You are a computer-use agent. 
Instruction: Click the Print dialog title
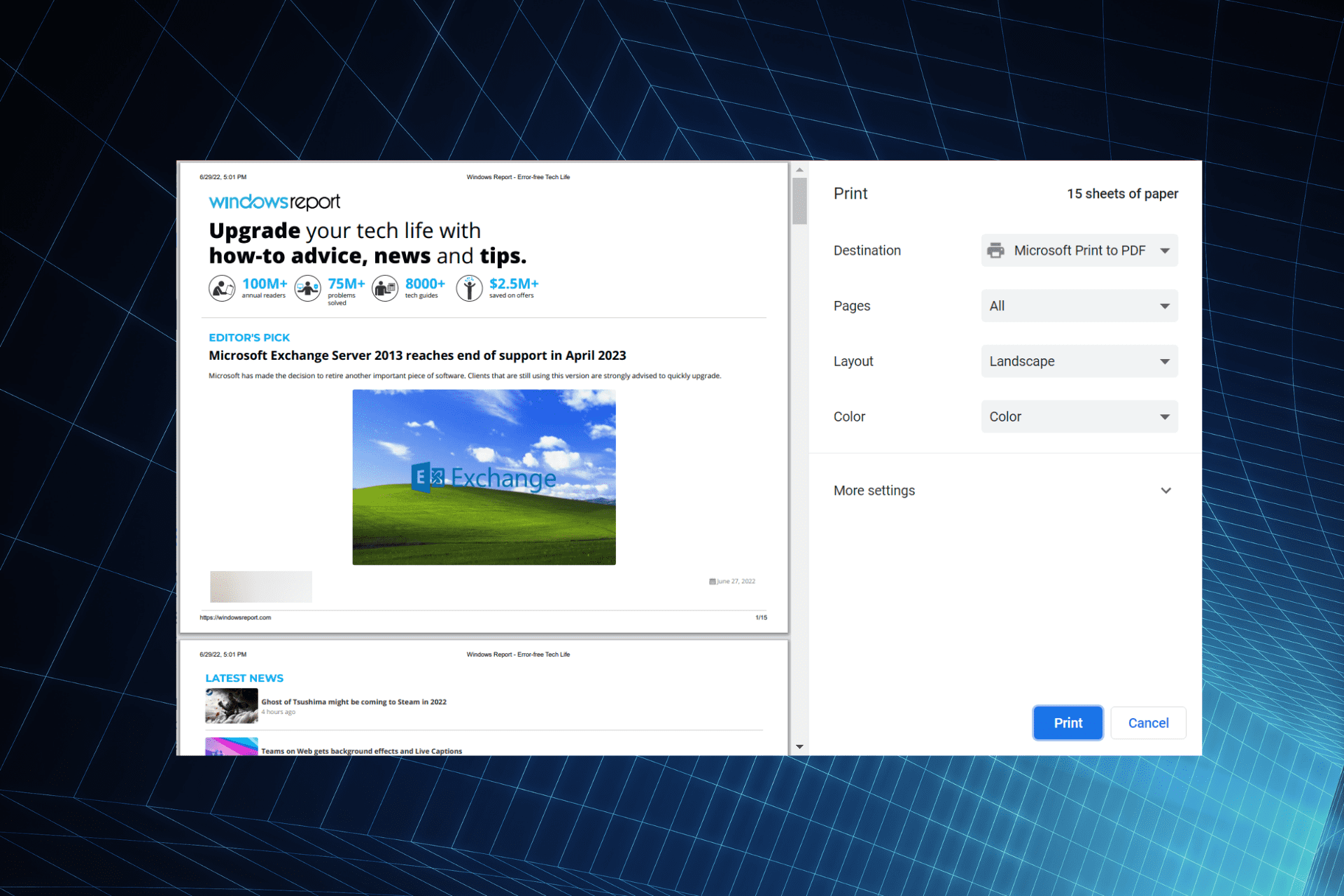[850, 194]
